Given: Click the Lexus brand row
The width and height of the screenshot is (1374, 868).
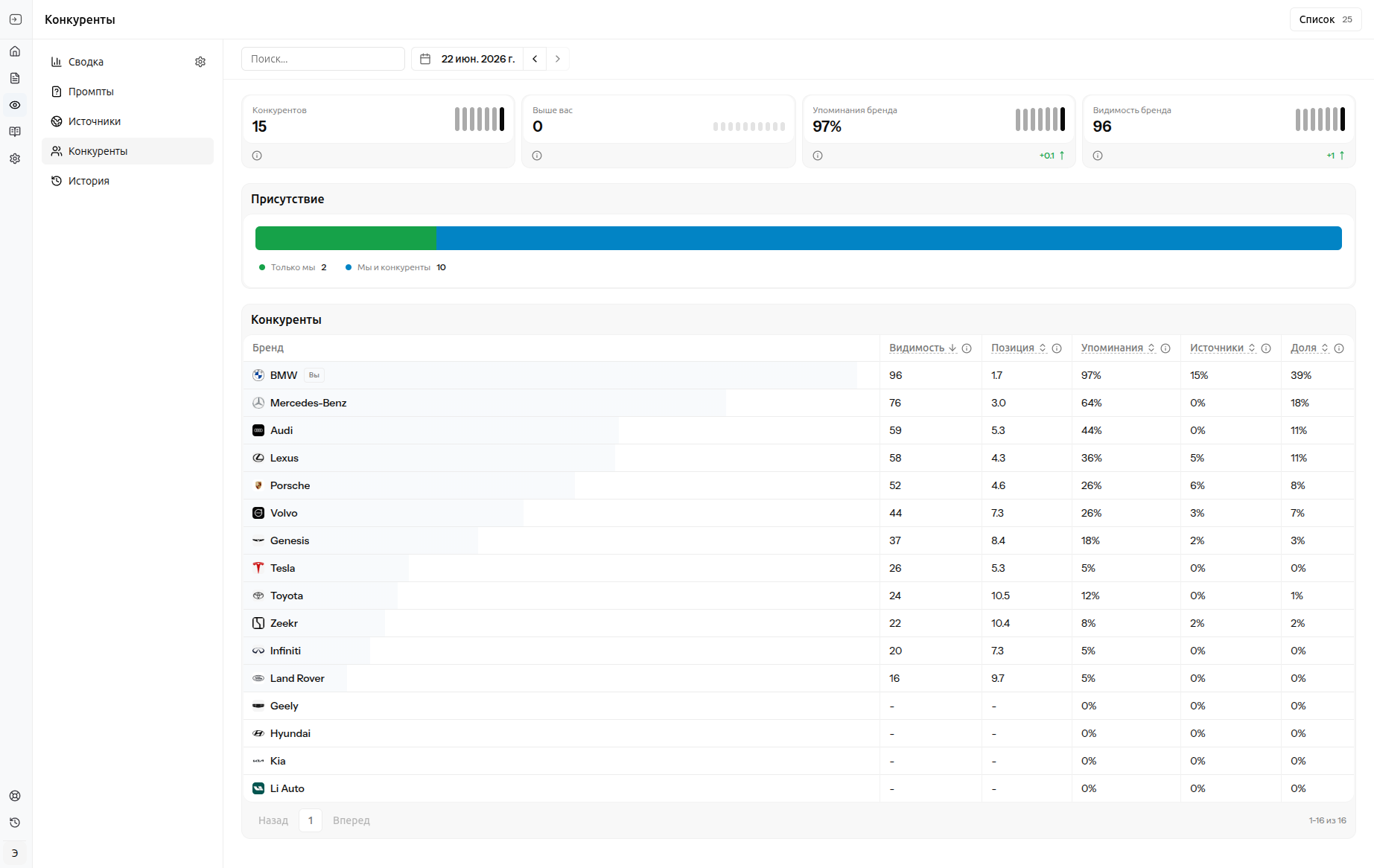Looking at the screenshot, I should pos(798,458).
